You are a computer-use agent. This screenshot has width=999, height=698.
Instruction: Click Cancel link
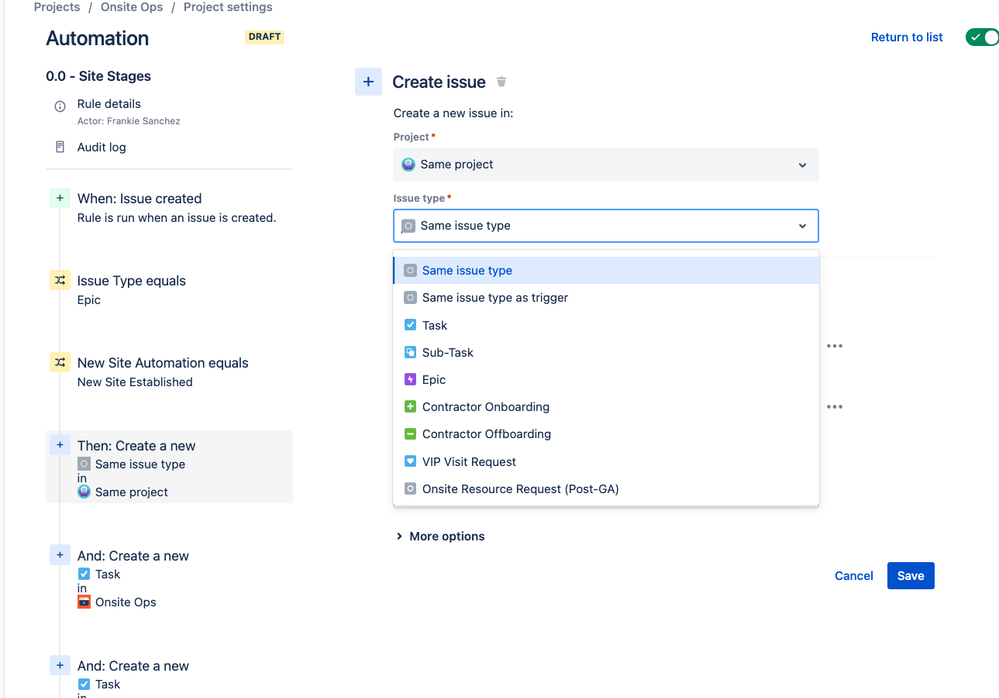pos(854,576)
